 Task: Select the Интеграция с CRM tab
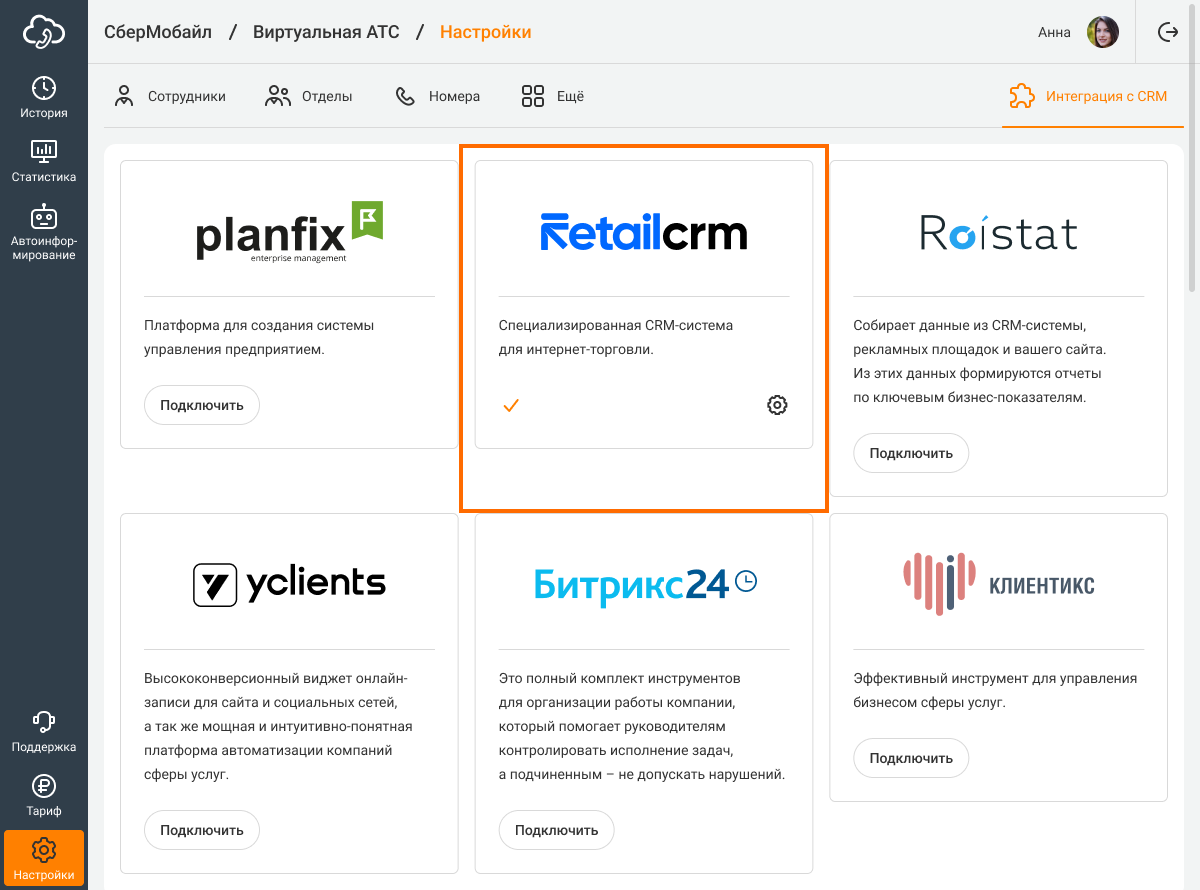[1089, 97]
